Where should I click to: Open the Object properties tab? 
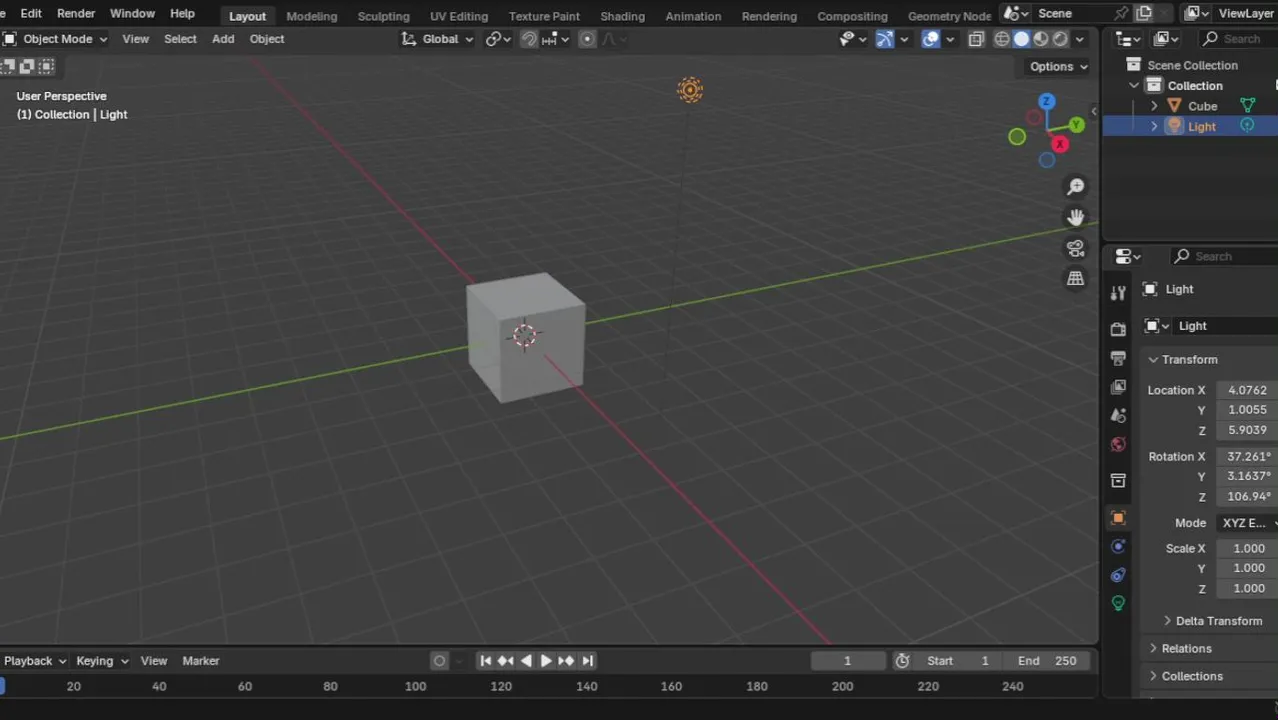pyautogui.click(x=1118, y=518)
